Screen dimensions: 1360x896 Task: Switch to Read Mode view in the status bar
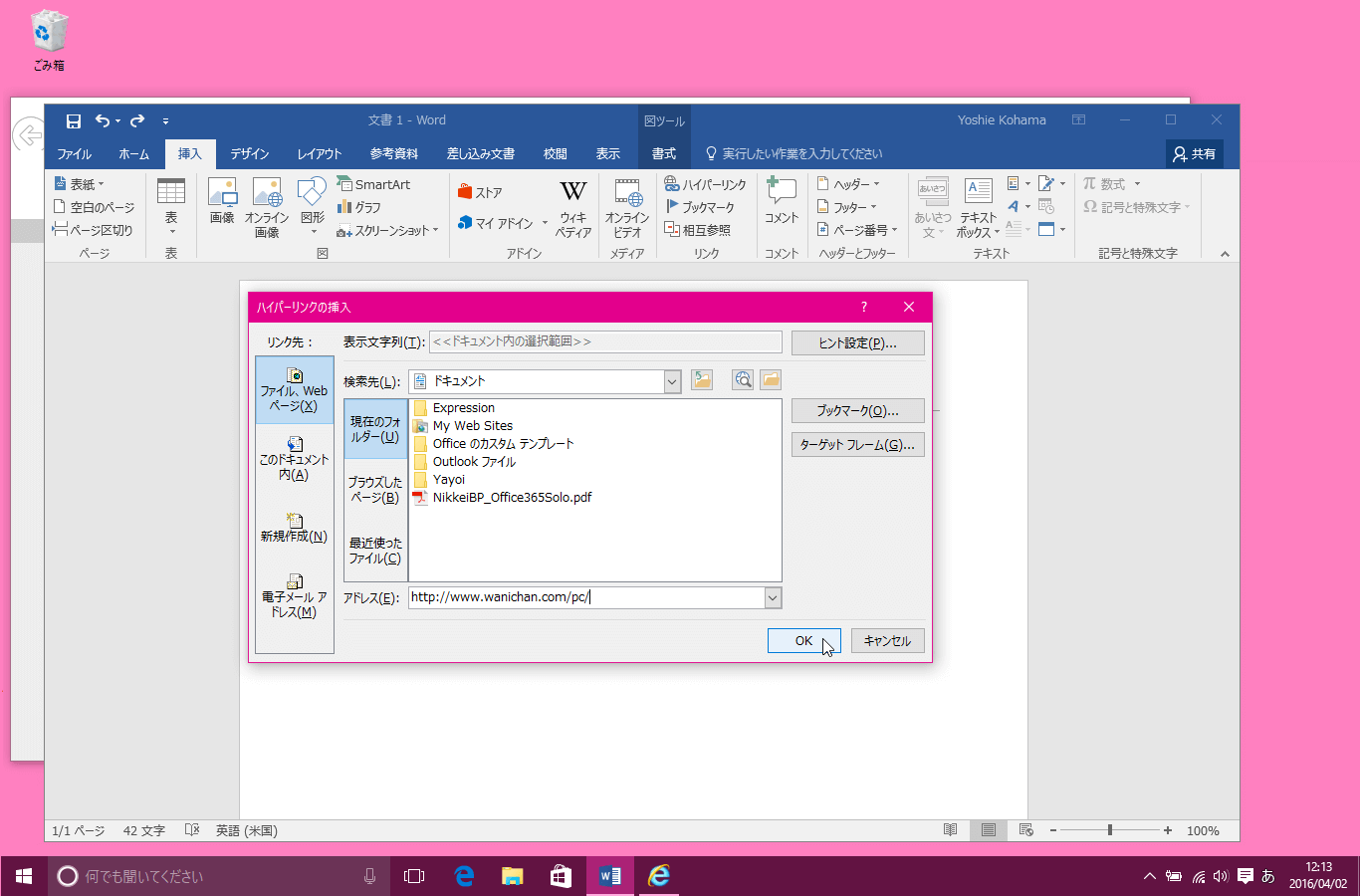pos(951,830)
